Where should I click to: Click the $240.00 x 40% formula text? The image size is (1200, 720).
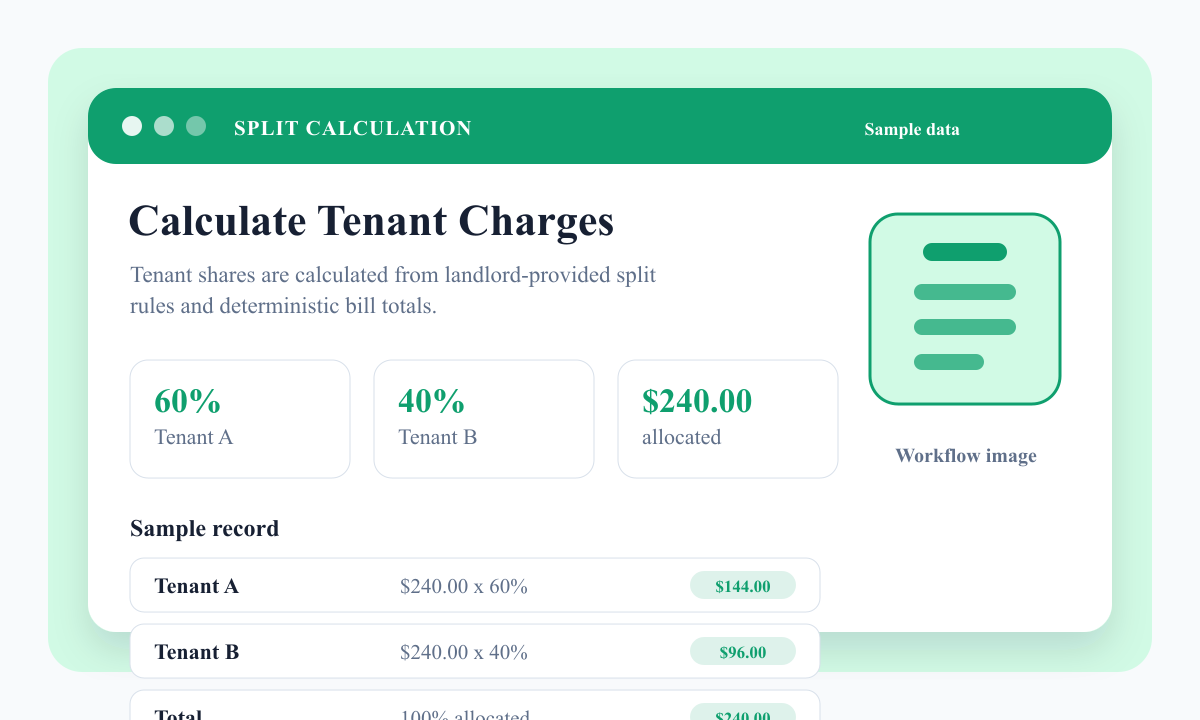click(464, 652)
